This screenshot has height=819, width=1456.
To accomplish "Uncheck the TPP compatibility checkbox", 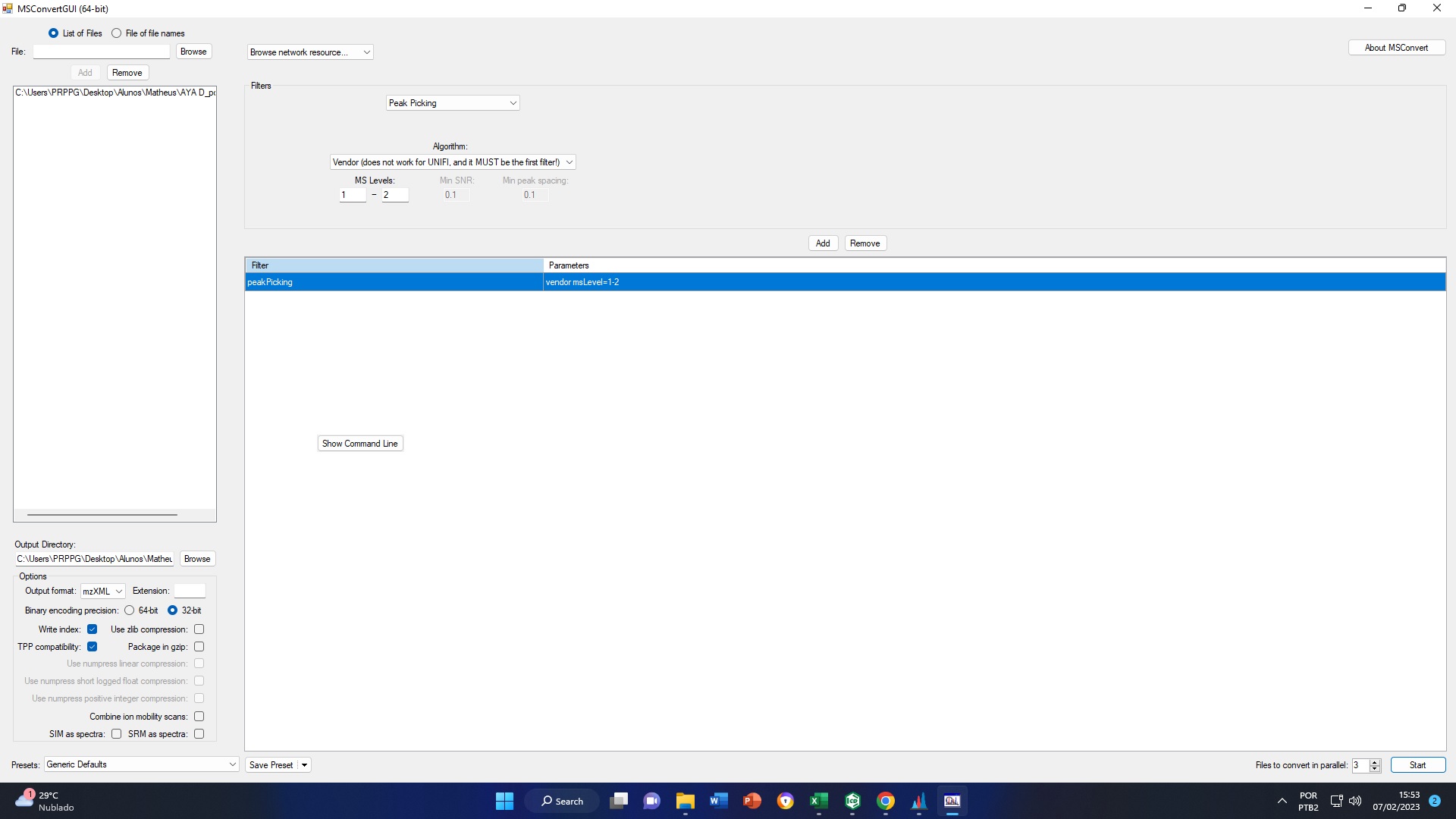I will pyautogui.click(x=92, y=647).
